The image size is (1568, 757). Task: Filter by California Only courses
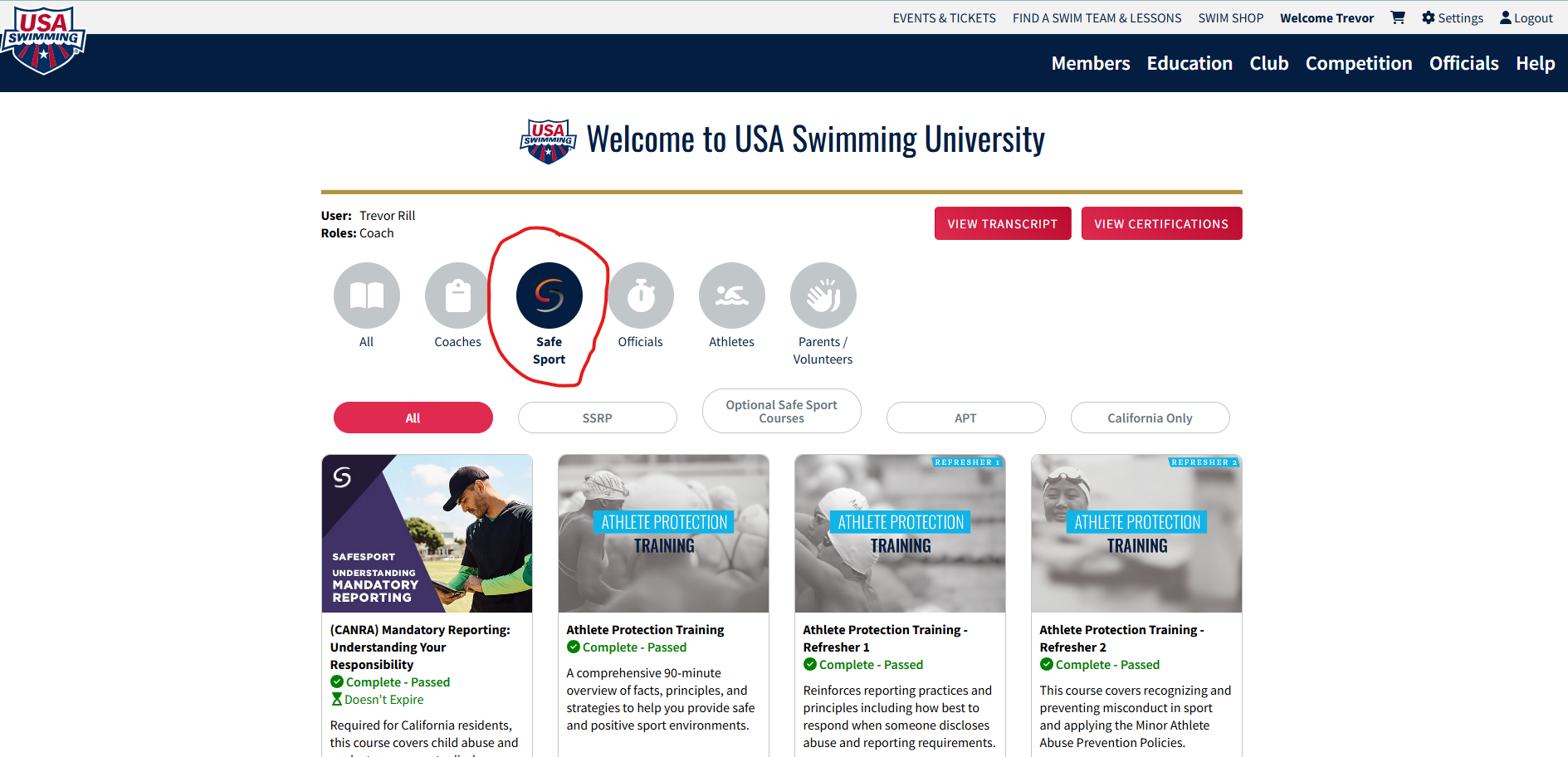click(1150, 418)
